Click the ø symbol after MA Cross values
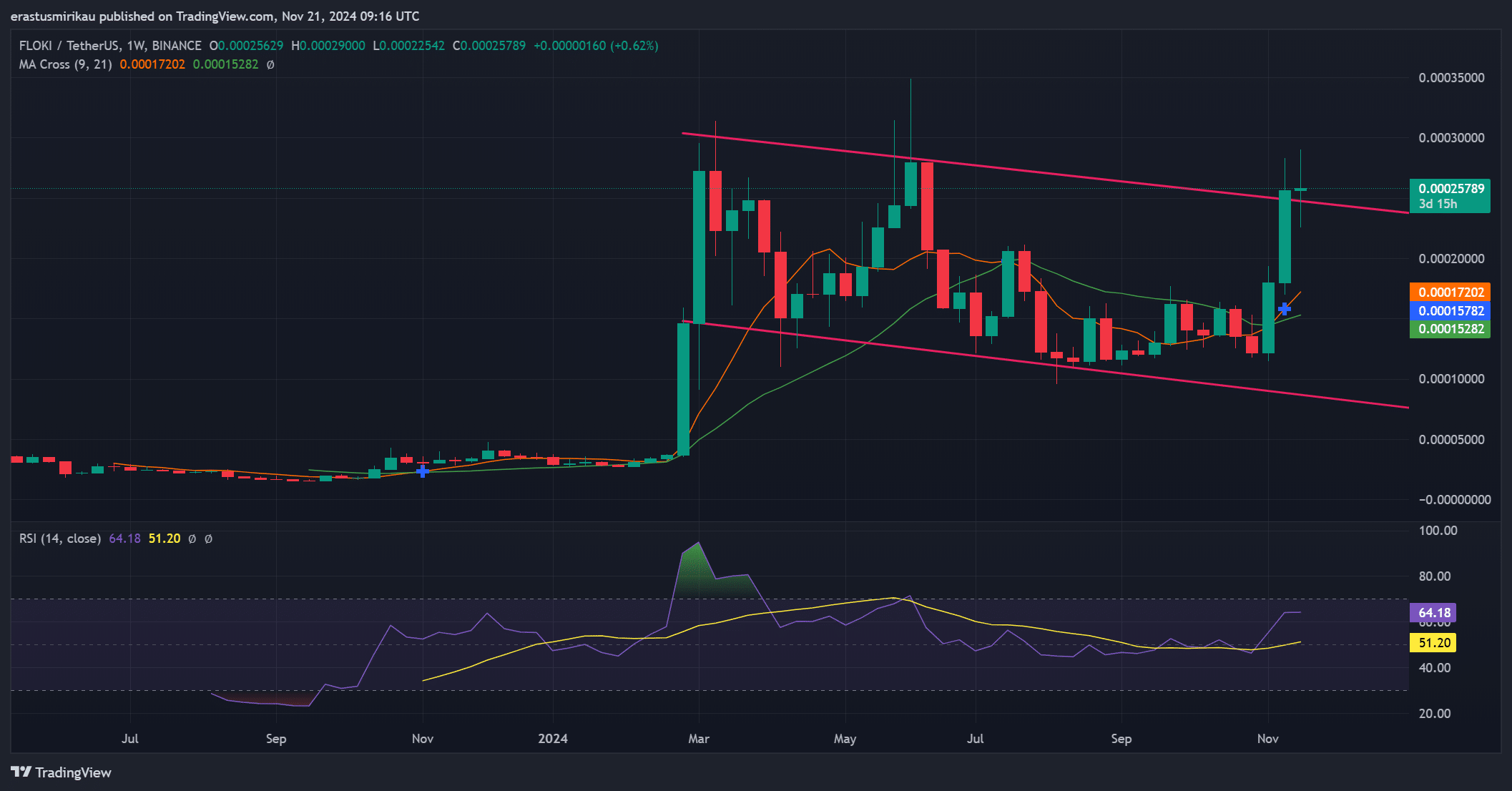1512x791 pixels. pyautogui.click(x=270, y=64)
